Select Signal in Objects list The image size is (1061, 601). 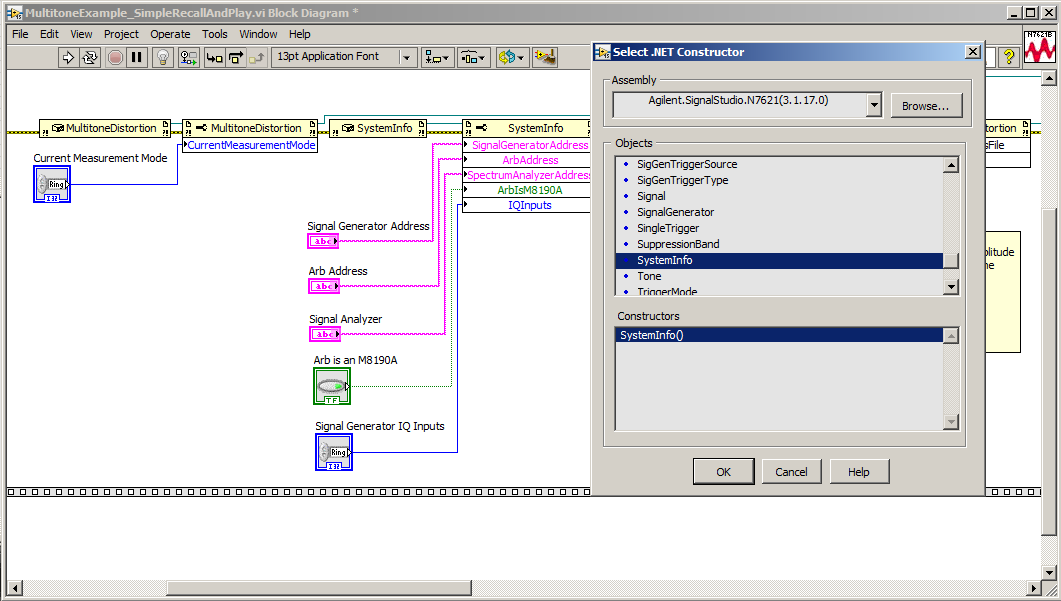point(651,196)
